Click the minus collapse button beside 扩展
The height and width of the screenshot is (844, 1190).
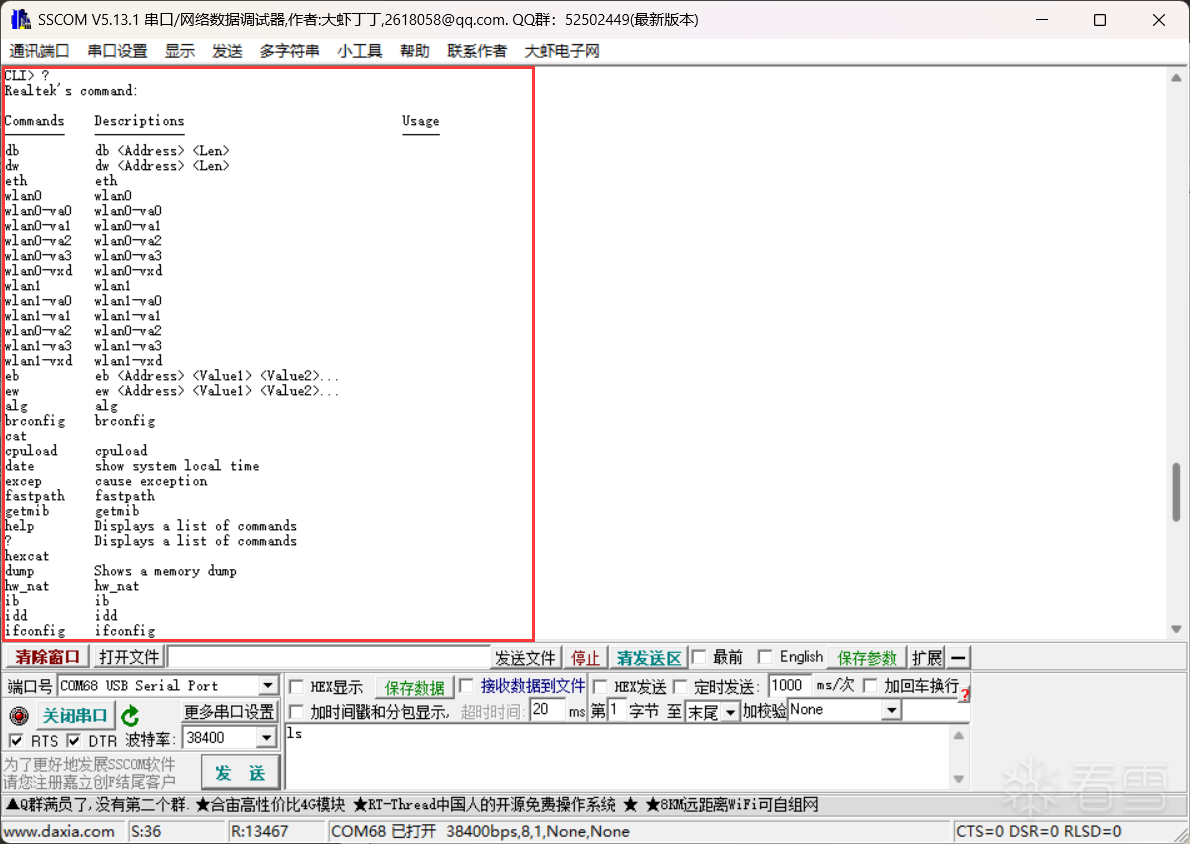click(x=959, y=657)
